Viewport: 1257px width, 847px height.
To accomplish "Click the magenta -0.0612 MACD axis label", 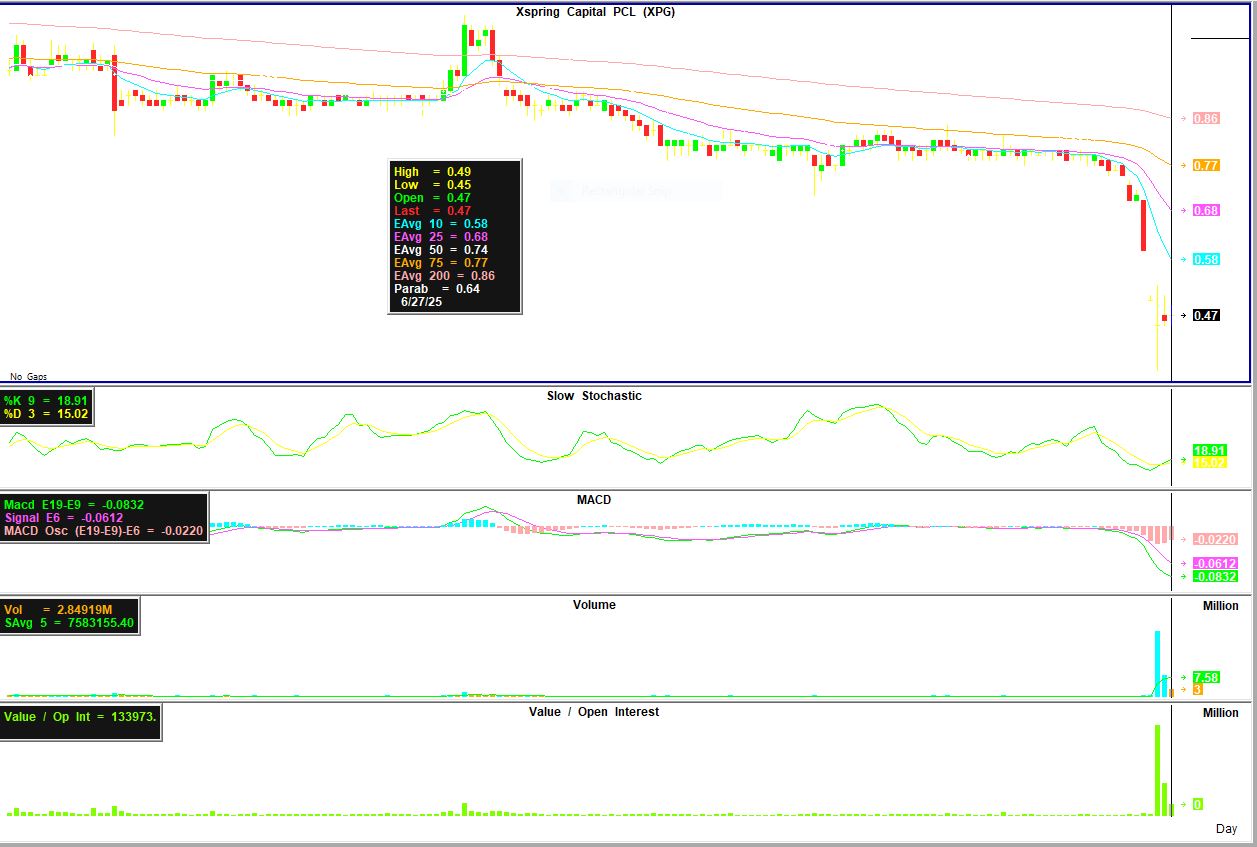I will (x=1216, y=564).
